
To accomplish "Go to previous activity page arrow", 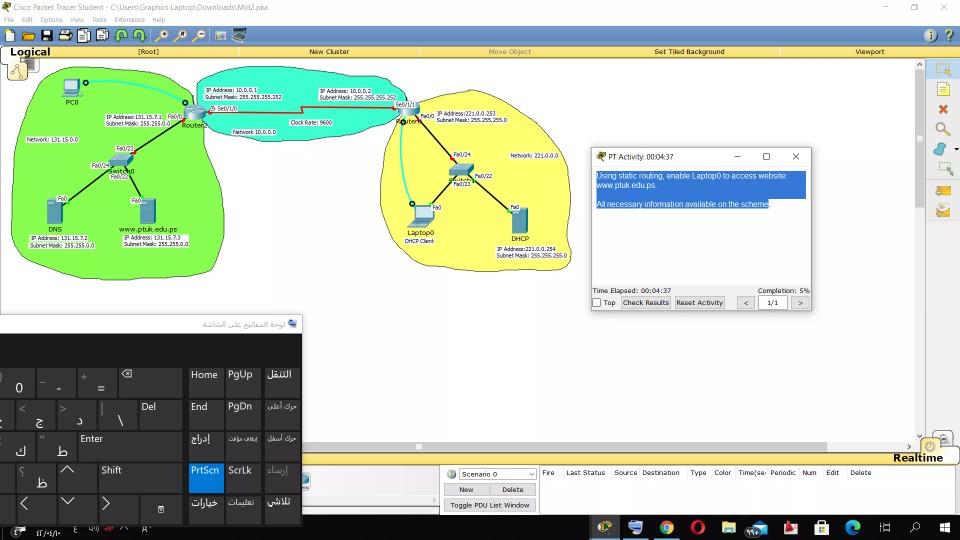I will pos(746,302).
